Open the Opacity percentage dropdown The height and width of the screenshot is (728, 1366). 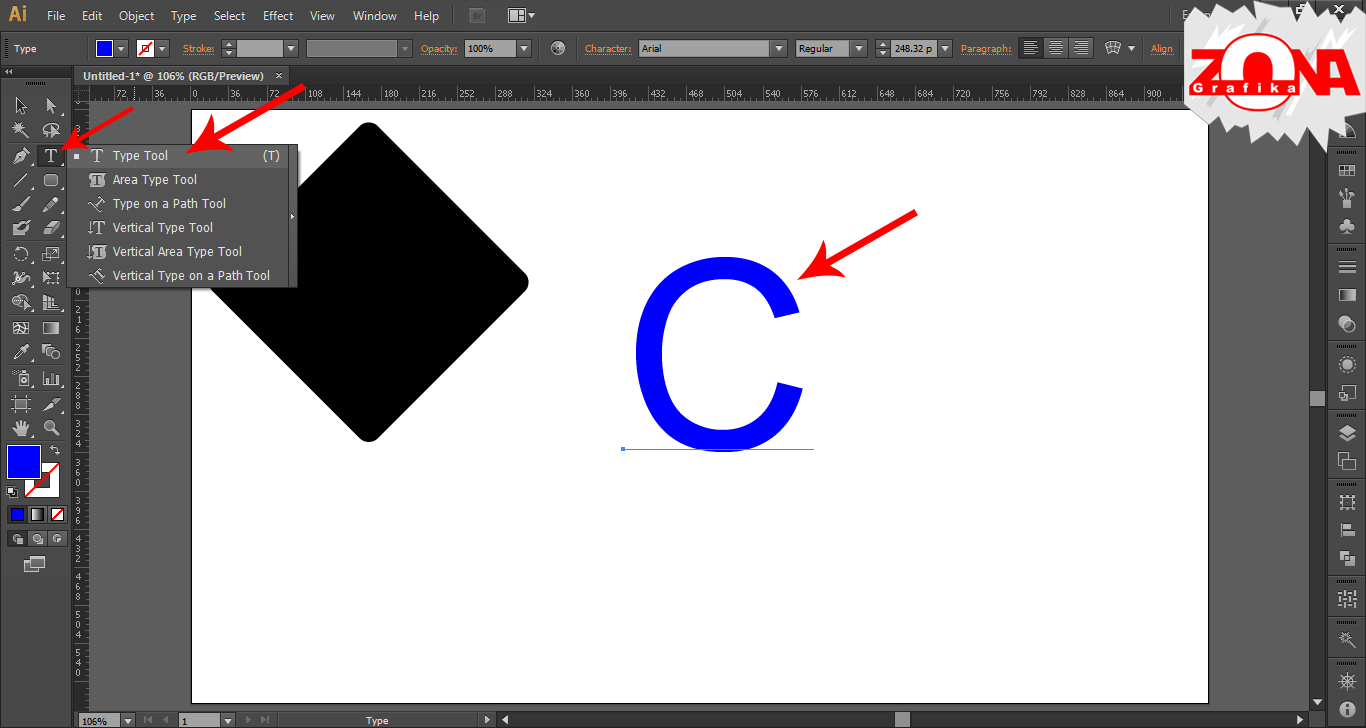[523, 48]
